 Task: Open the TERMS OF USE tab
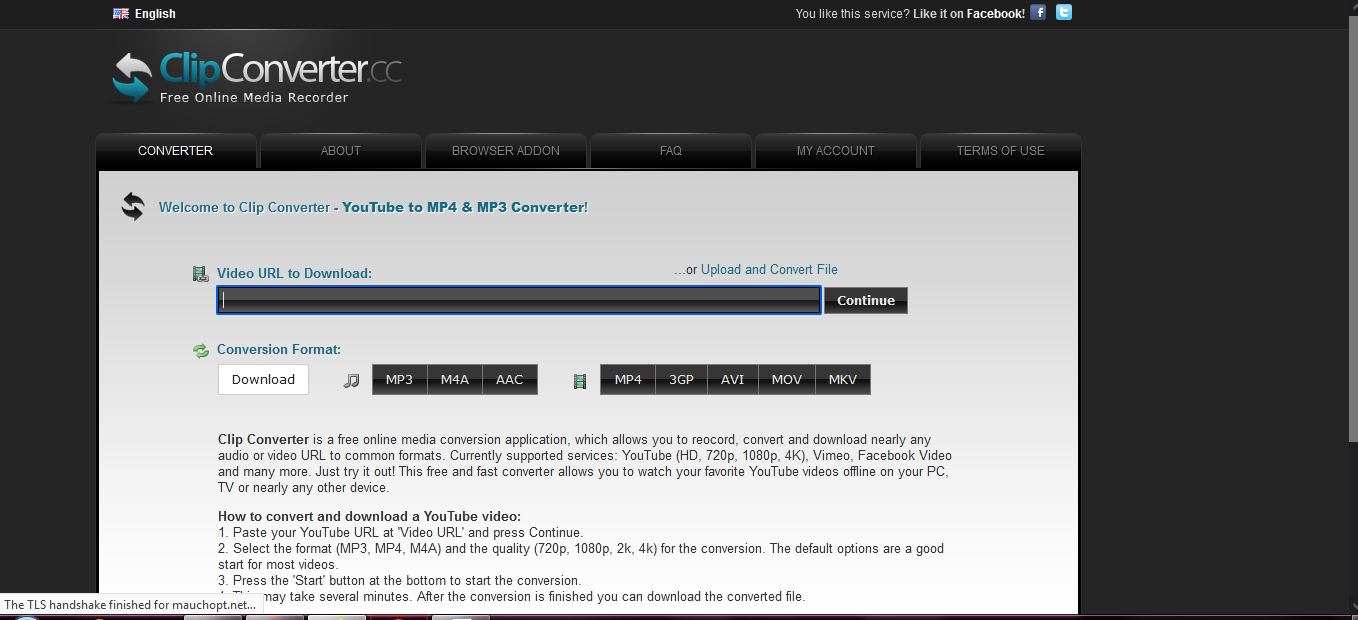click(1001, 151)
